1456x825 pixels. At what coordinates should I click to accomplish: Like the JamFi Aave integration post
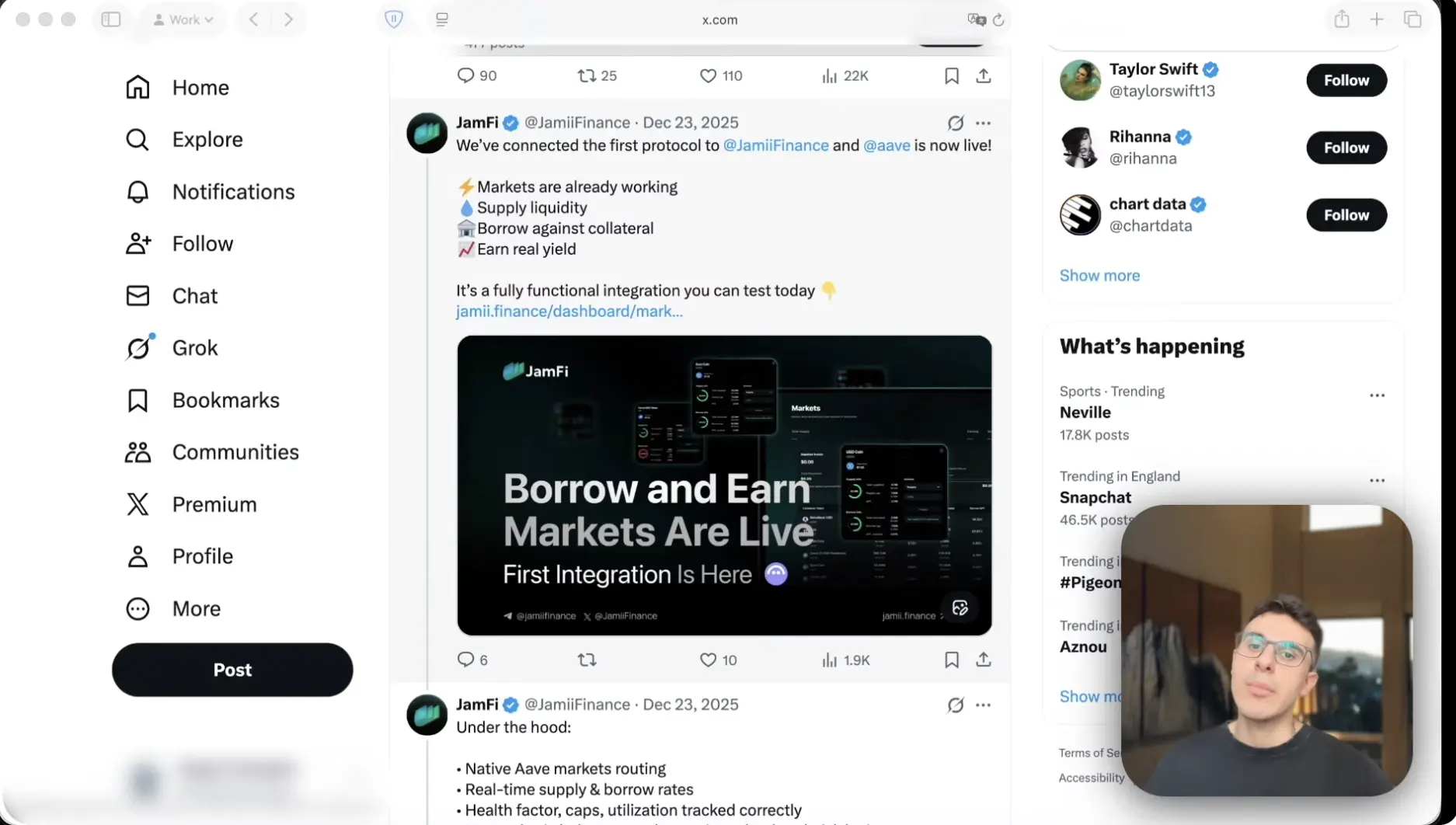pos(718,660)
